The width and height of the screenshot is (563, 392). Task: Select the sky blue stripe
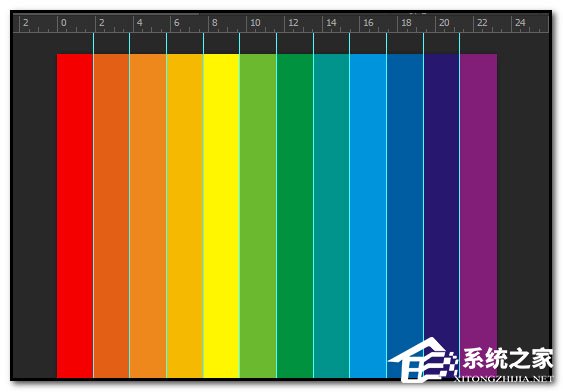pyautogui.click(x=368, y=215)
